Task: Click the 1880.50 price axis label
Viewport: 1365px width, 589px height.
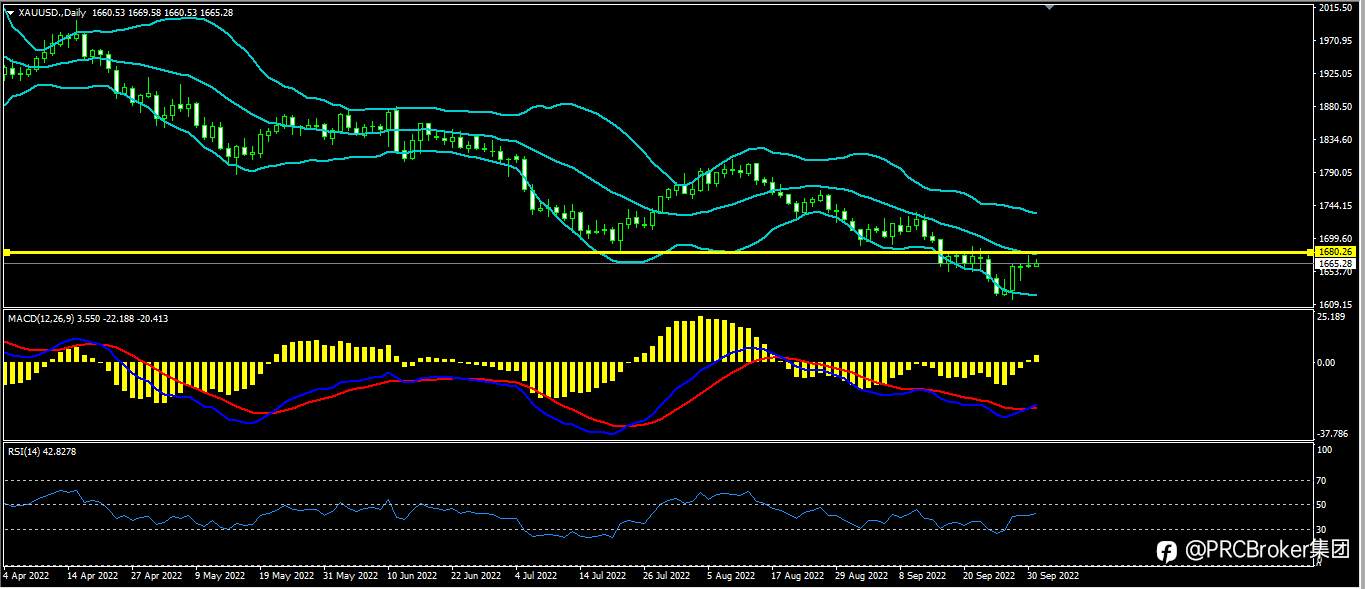Action: point(1336,107)
